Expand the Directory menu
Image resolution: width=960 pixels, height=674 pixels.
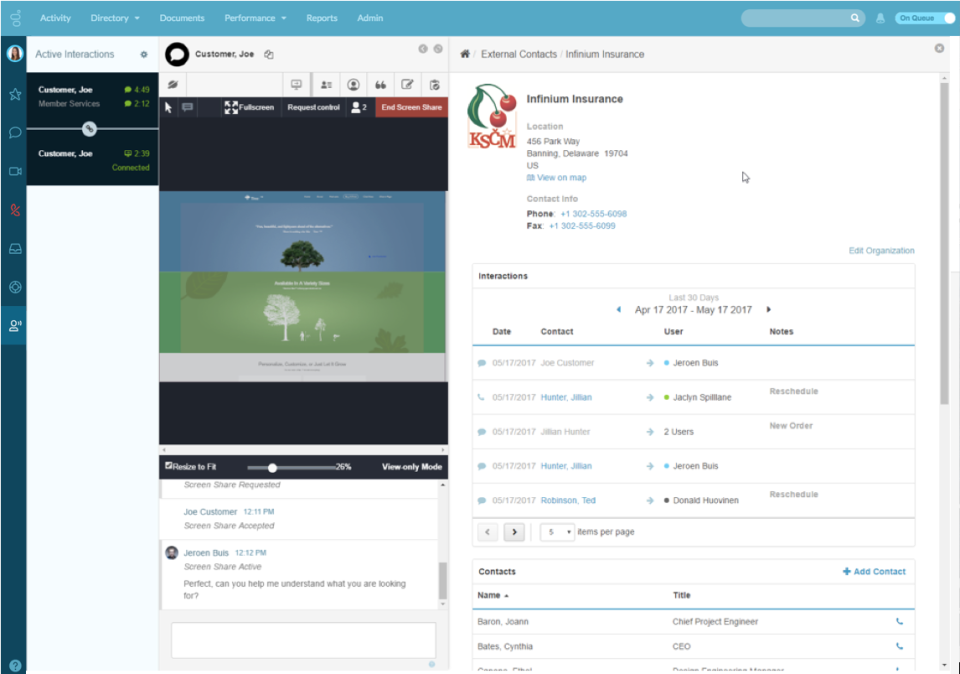(114, 17)
